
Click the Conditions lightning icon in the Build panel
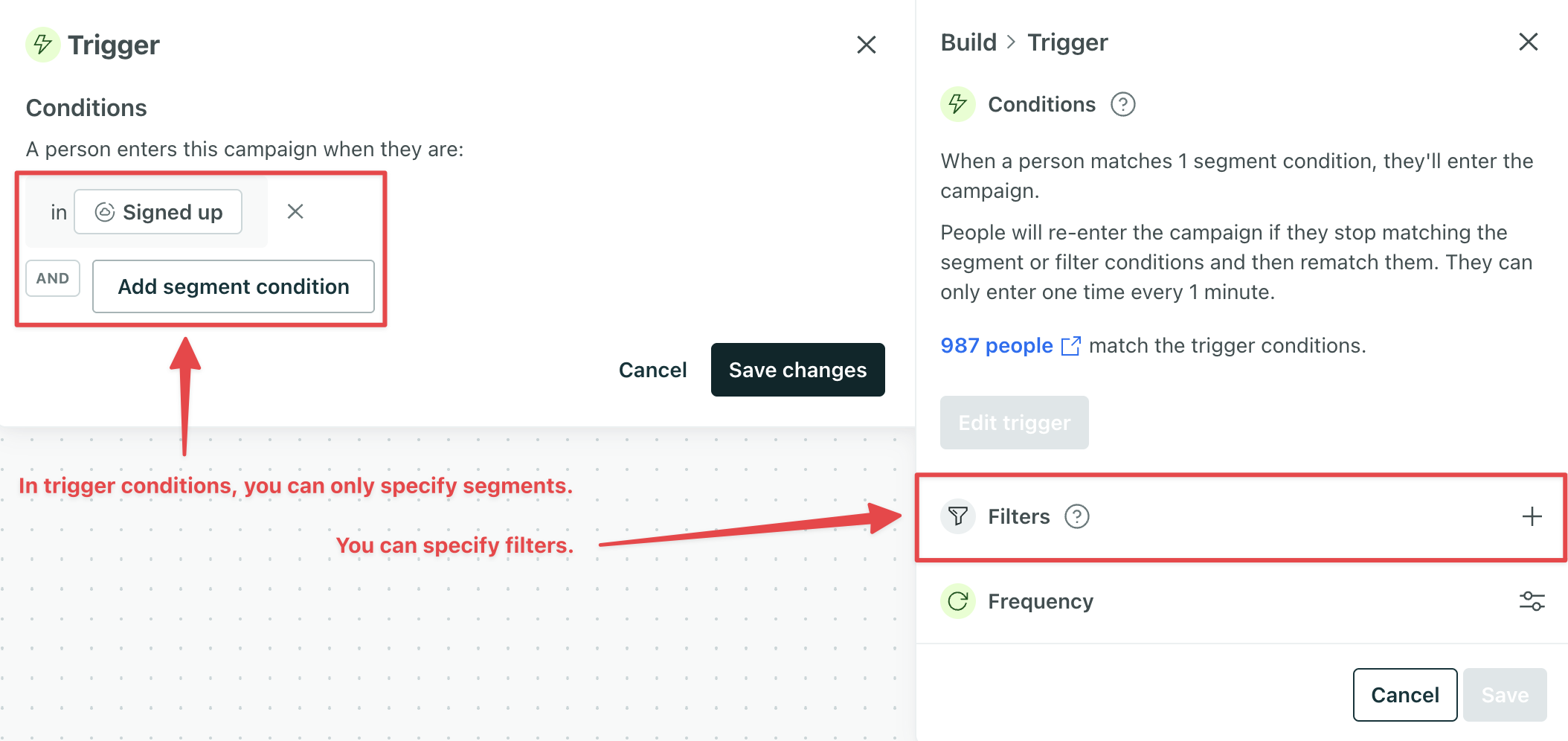tap(958, 104)
